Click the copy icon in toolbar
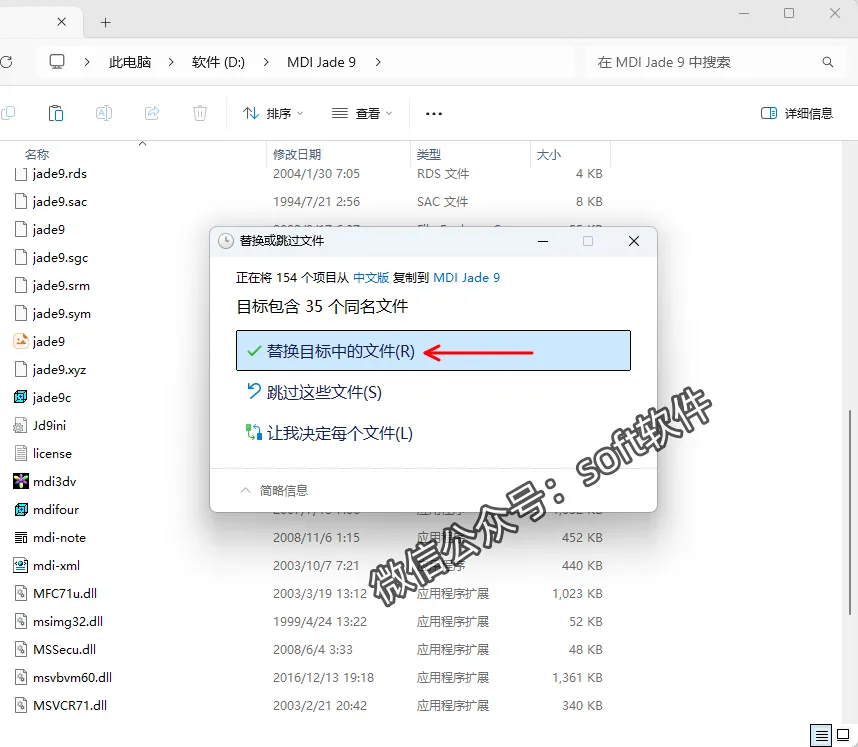This screenshot has height=747, width=858. tap(8, 113)
